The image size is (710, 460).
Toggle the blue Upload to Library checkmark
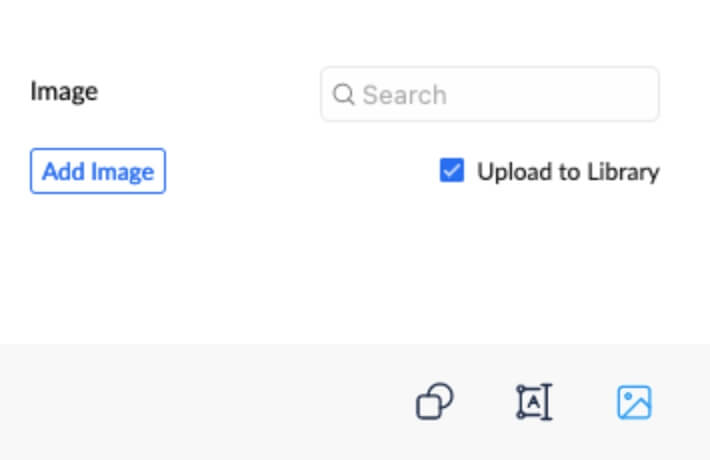coord(452,171)
